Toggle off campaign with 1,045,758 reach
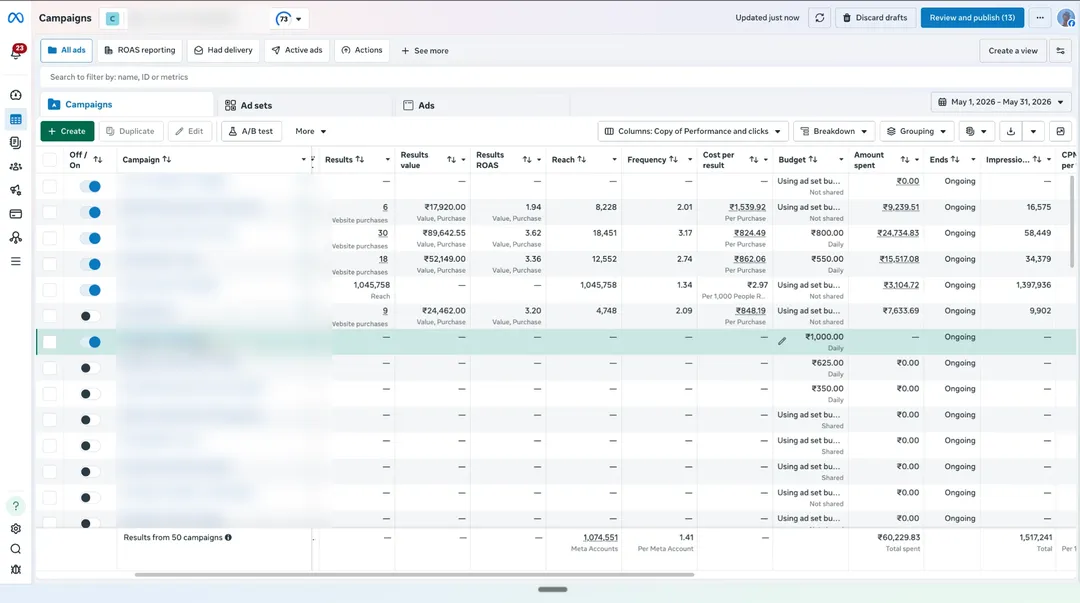Viewport: 1080px width, 603px height. [90, 290]
